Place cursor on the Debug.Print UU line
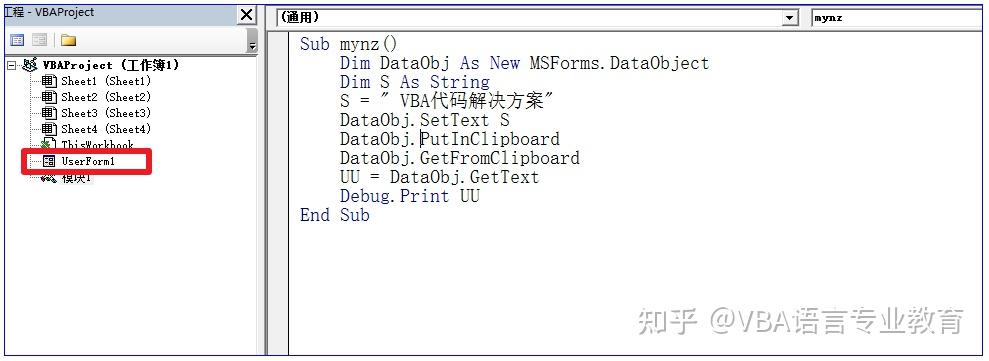The width and height of the screenshot is (989, 361). pos(409,196)
